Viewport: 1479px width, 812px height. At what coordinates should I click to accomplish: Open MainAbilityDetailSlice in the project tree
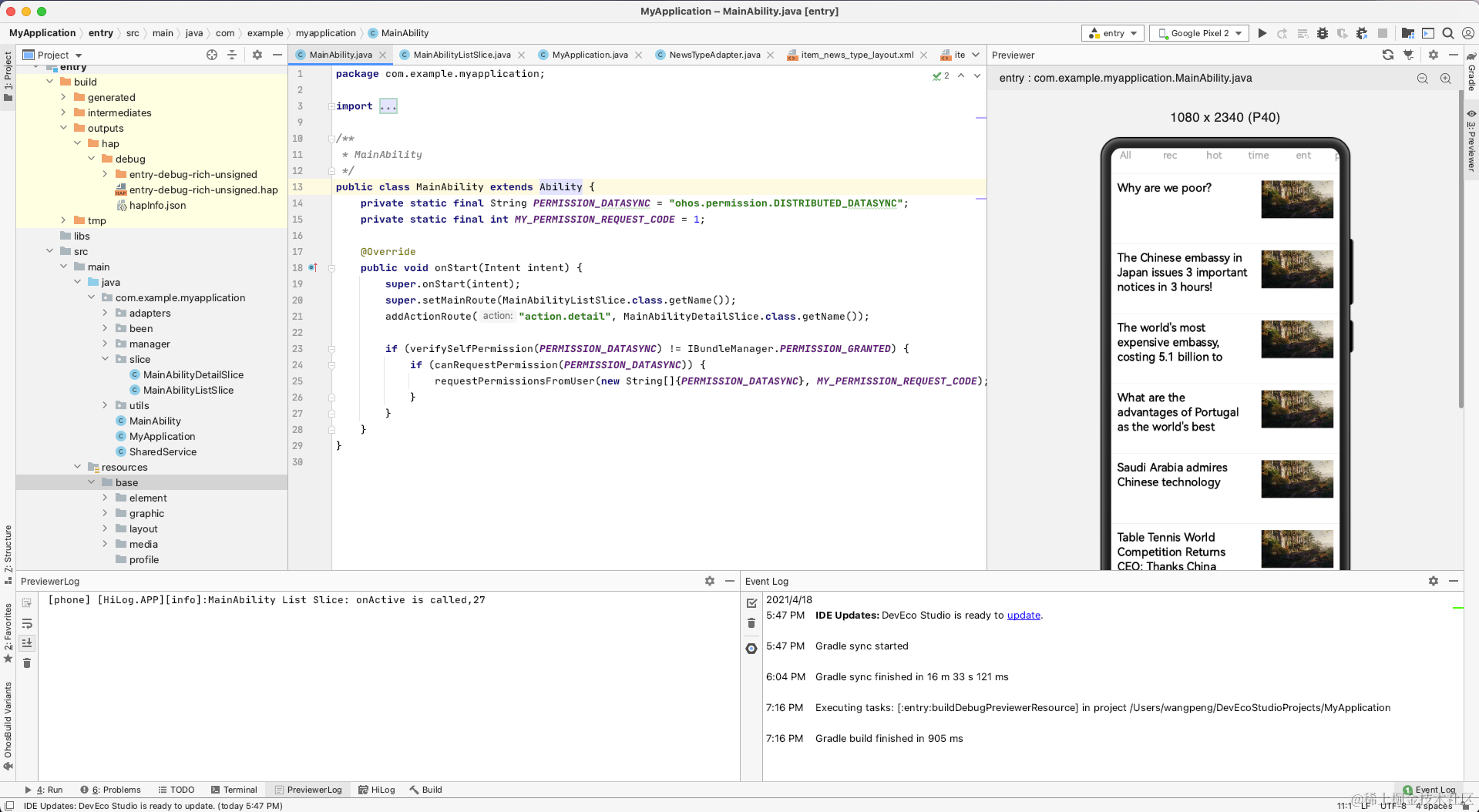(x=193, y=374)
